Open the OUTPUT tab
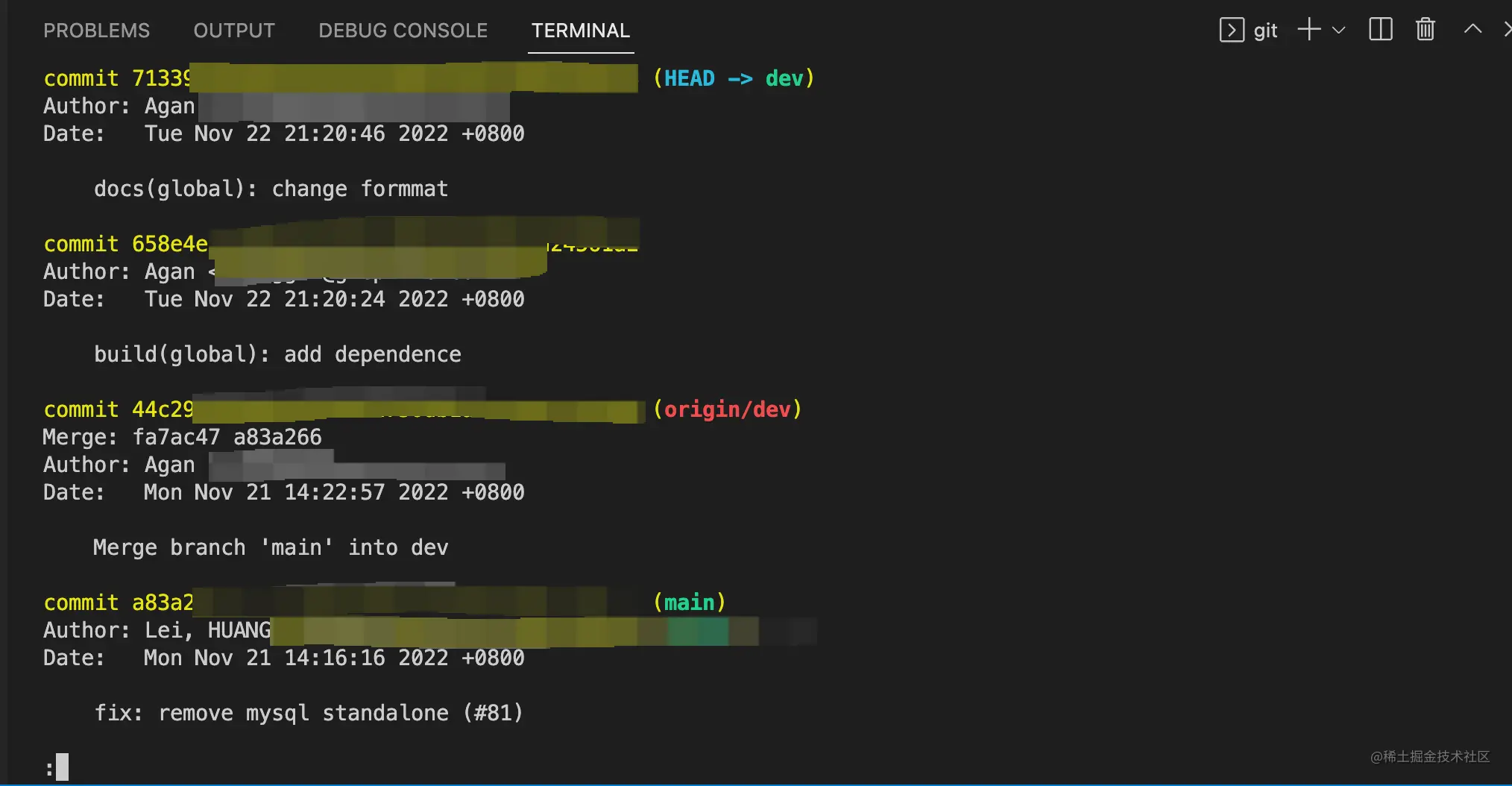Image resolution: width=1512 pixels, height=786 pixels. pos(234,31)
